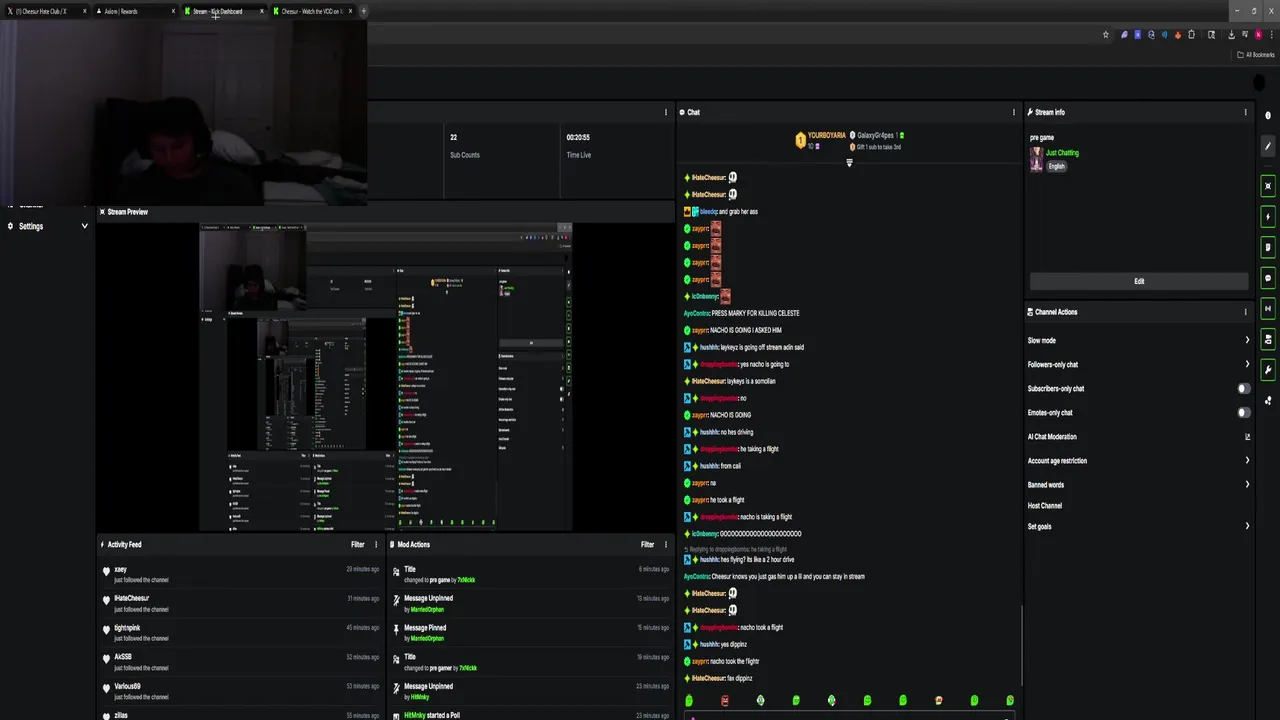The height and width of the screenshot is (720, 1280).
Task: Expand Account age restriction settings
Action: tap(1247, 461)
